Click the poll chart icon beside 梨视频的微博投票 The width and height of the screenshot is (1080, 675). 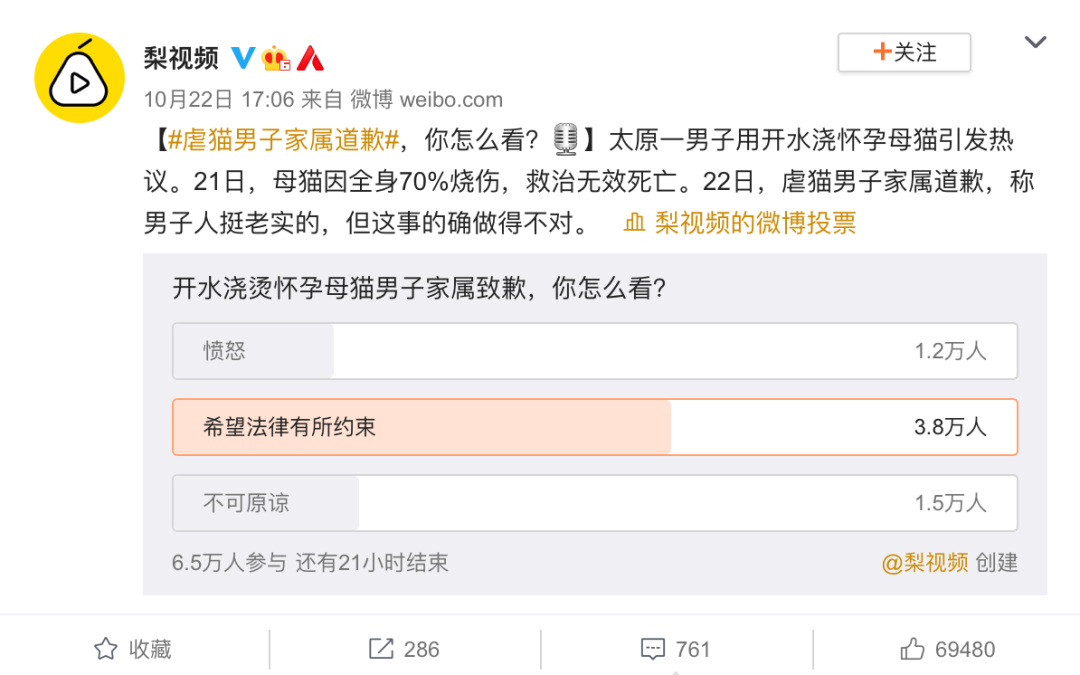tap(634, 223)
